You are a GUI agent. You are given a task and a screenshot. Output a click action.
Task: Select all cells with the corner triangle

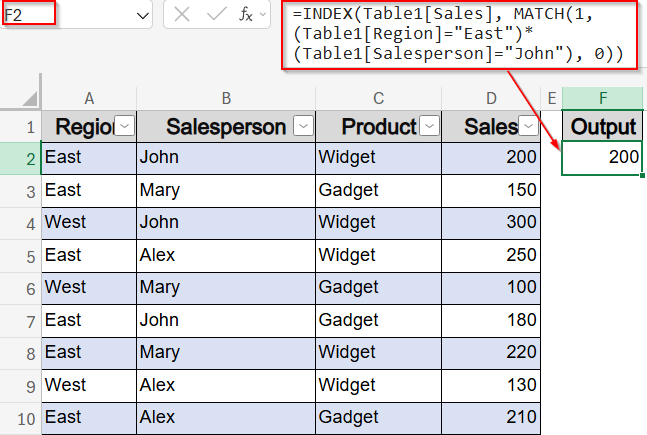coord(30,98)
